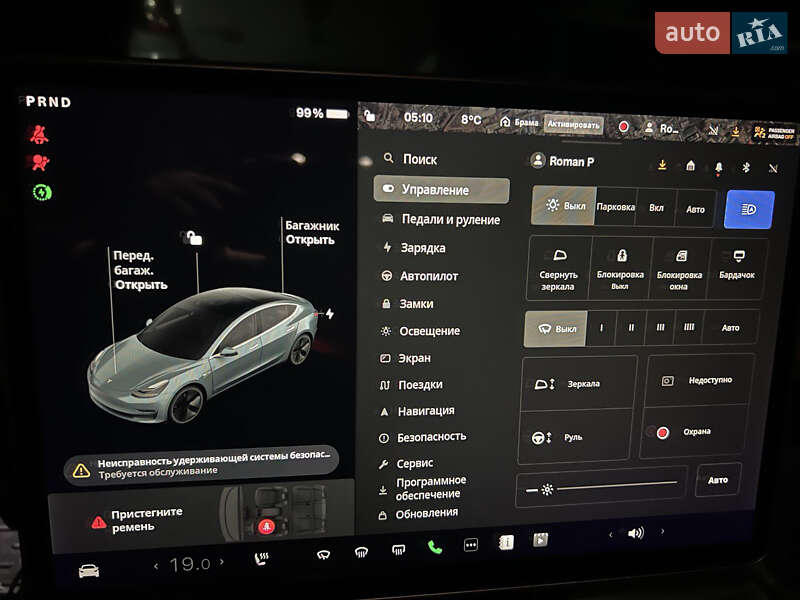Set wipers to speed II
The image size is (800, 600).
pos(631,327)
